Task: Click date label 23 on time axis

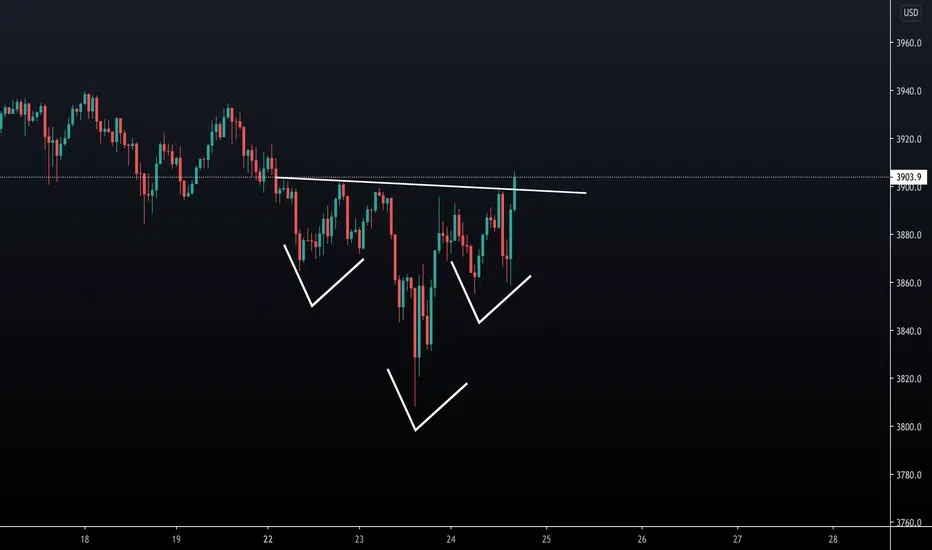Action: 359,539
